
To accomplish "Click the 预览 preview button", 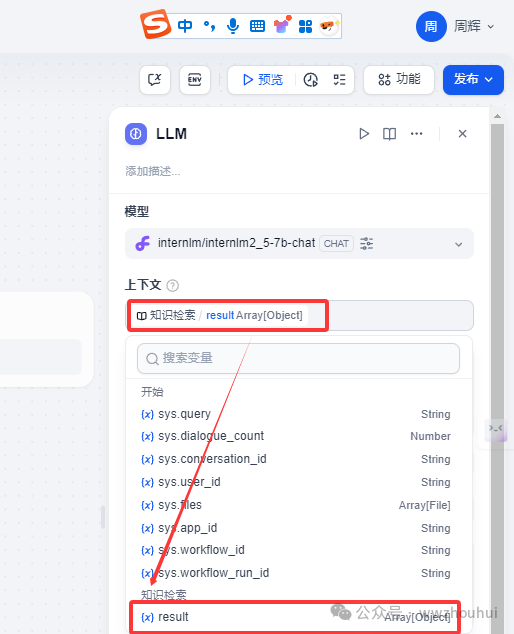I will 262,80.
